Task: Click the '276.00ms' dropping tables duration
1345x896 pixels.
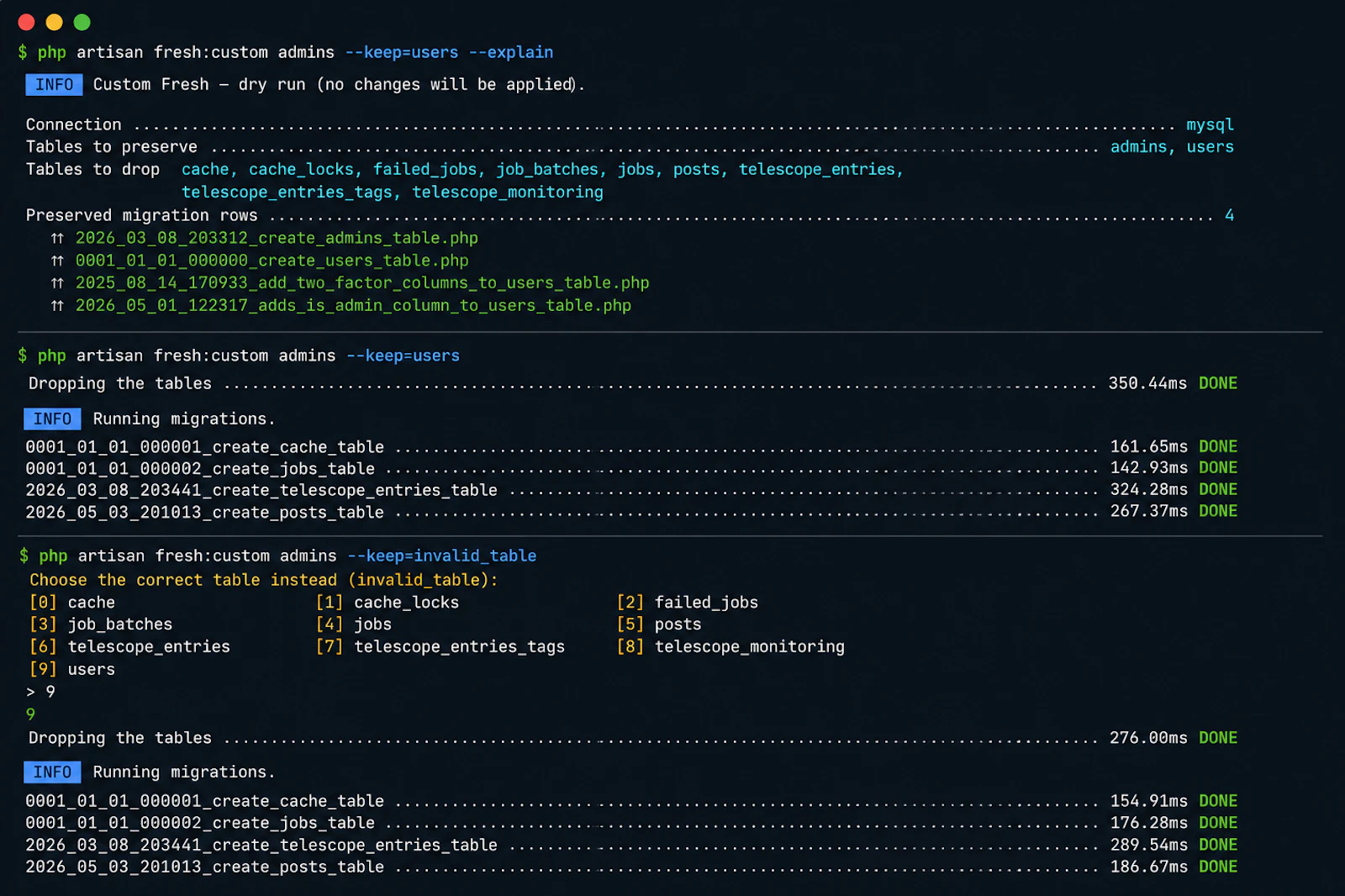Action: (1148, 738)
